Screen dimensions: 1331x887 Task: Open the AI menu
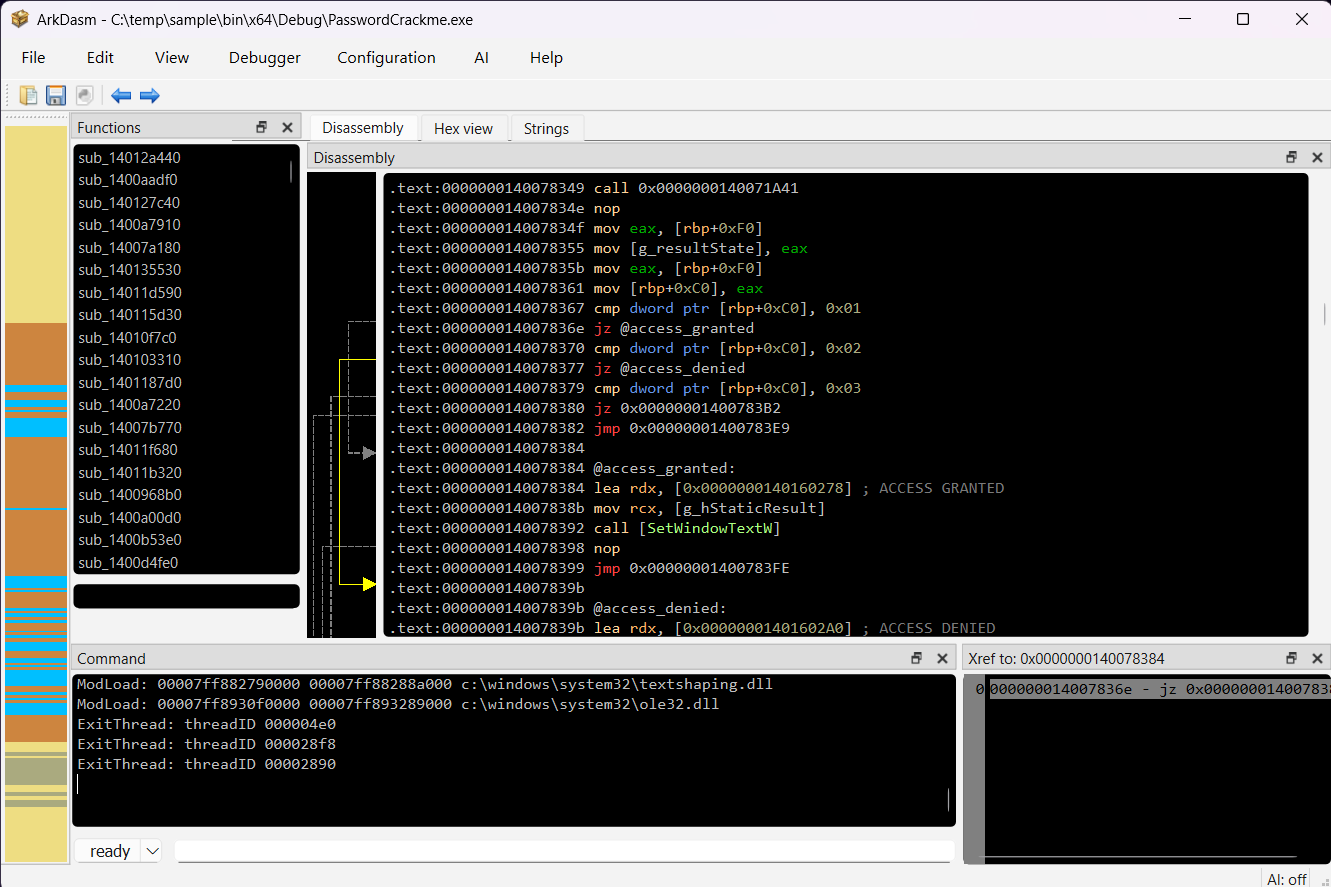pos(481,57)
